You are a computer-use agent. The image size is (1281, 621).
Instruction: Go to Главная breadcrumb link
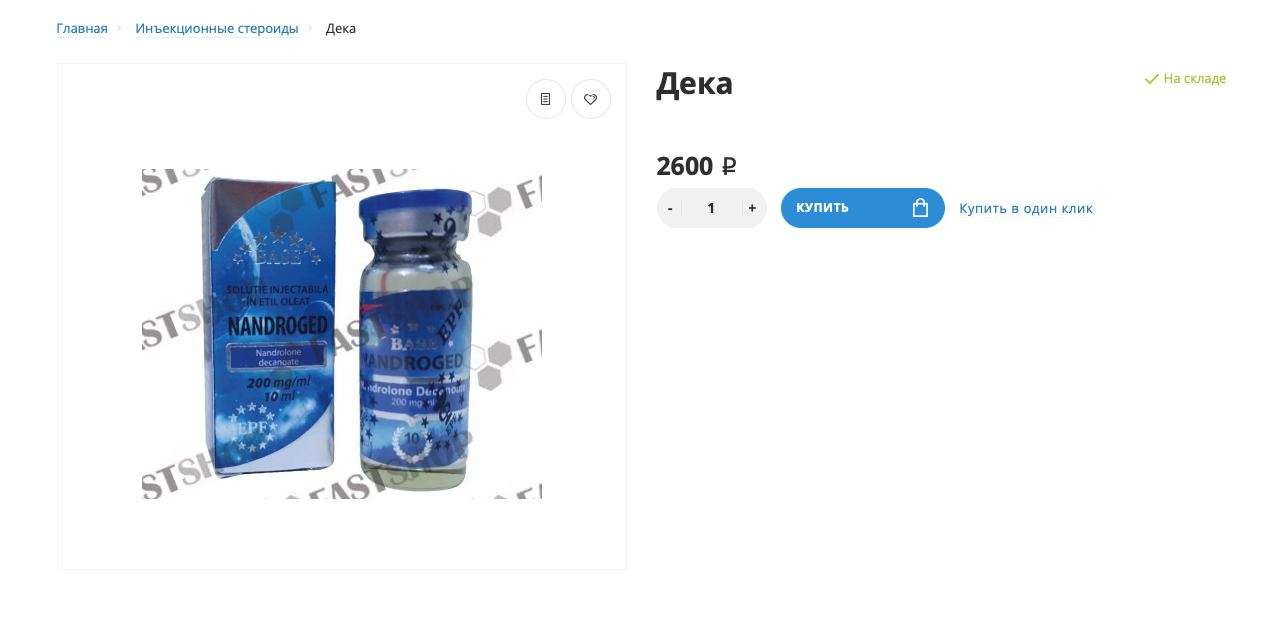82,28
